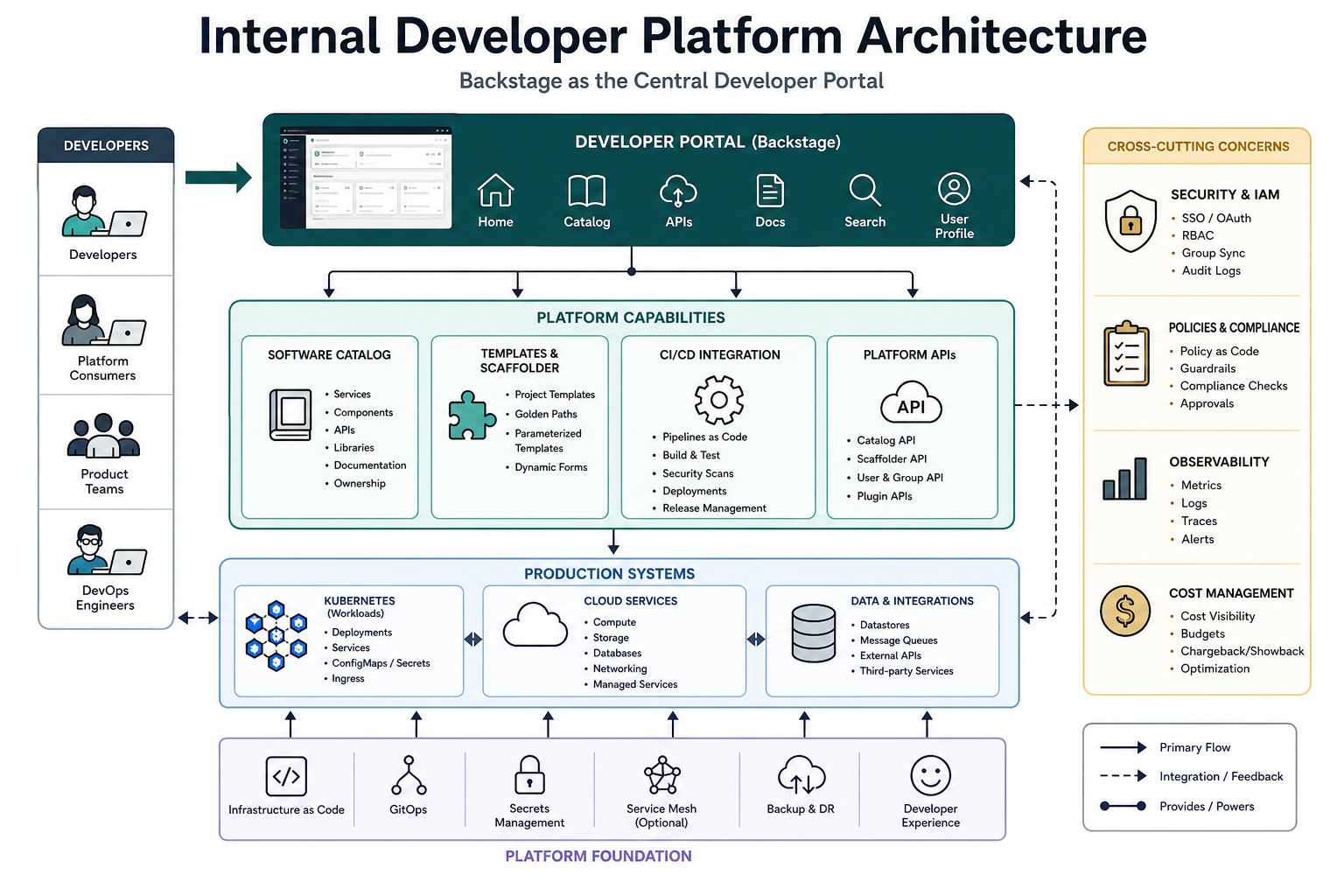The width and height of the screenshot is (1344, 896).
Task: Click the Plugin APIs bullet
Action: pos(879,496)
